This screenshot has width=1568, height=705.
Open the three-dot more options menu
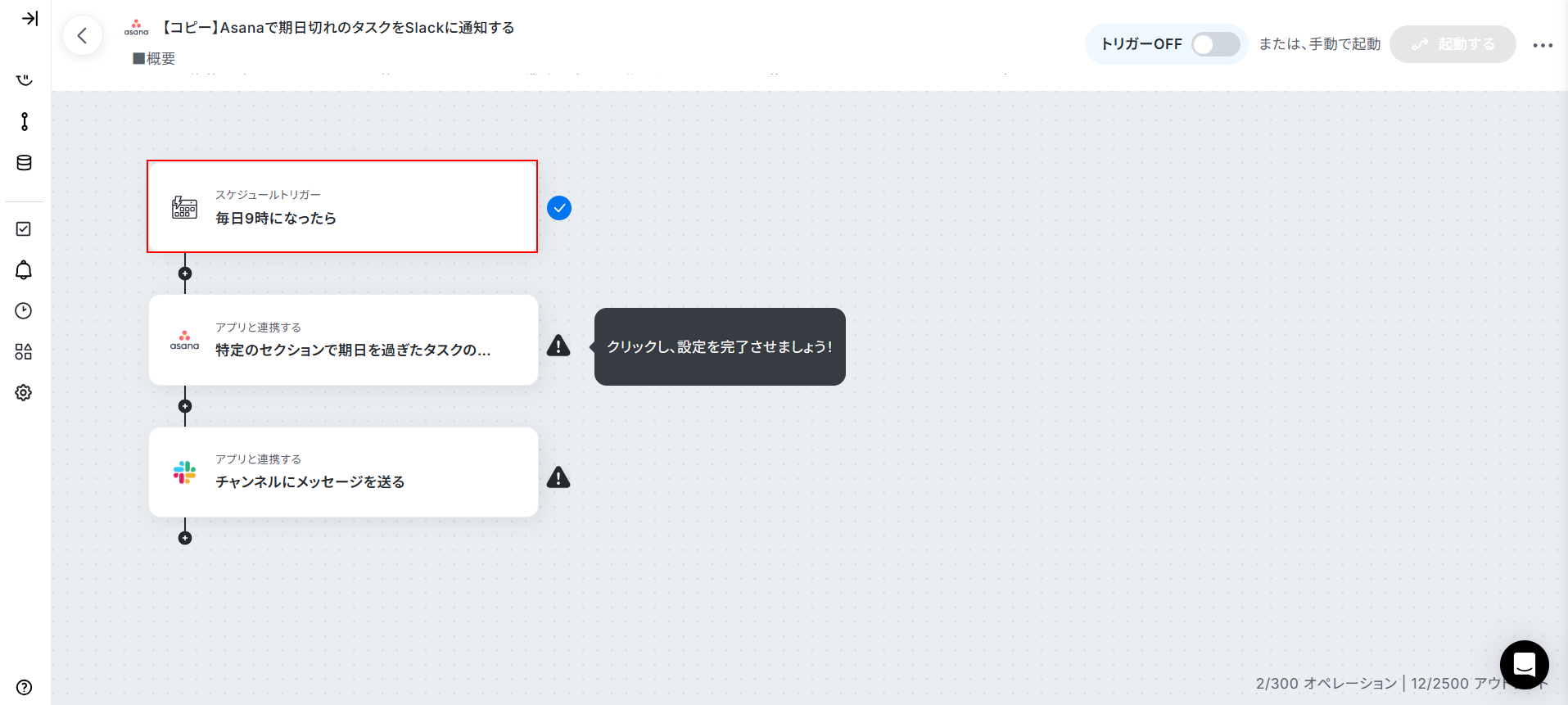pyautogui.click(x=1543, y=45)
